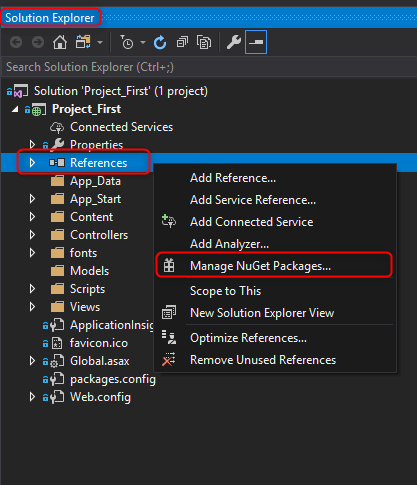Click the Refresh icon in the toolbar
The image size is (417, 485).
pyautogui.click(x=160, y=42)
